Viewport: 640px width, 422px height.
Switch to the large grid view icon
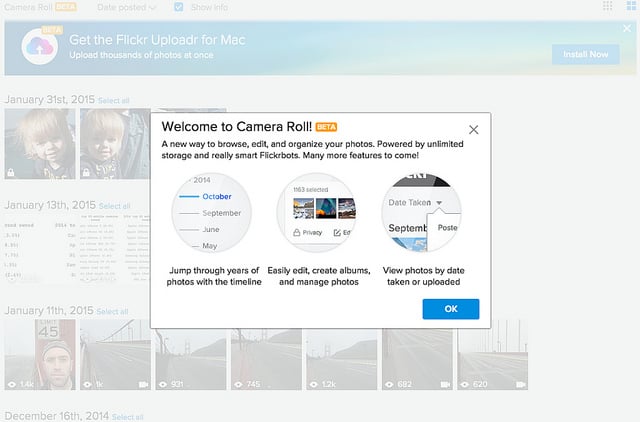coord(631,6)
